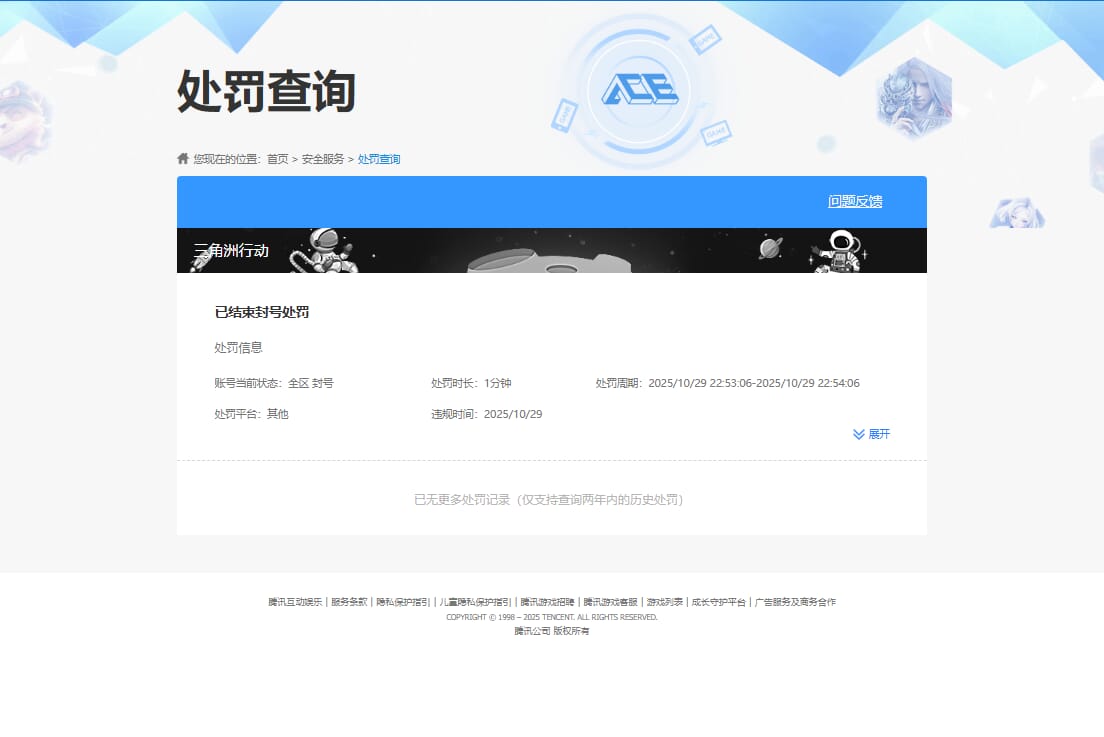Image resolution: width=1104 pixels, height=737 pixels.
Task: Click the planet icon on the banner
Action: pyautogui.click(x=770, y=247)
